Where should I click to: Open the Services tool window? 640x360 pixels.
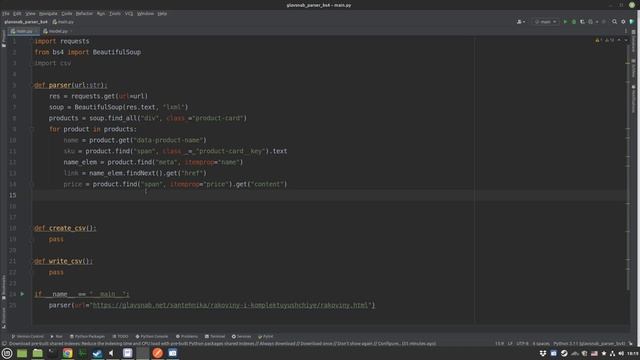(241, 336)
